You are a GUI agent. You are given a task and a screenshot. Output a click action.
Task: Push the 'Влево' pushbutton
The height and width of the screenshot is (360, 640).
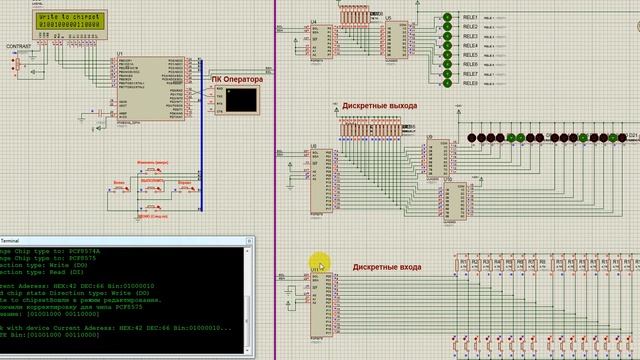pos(121,189)
